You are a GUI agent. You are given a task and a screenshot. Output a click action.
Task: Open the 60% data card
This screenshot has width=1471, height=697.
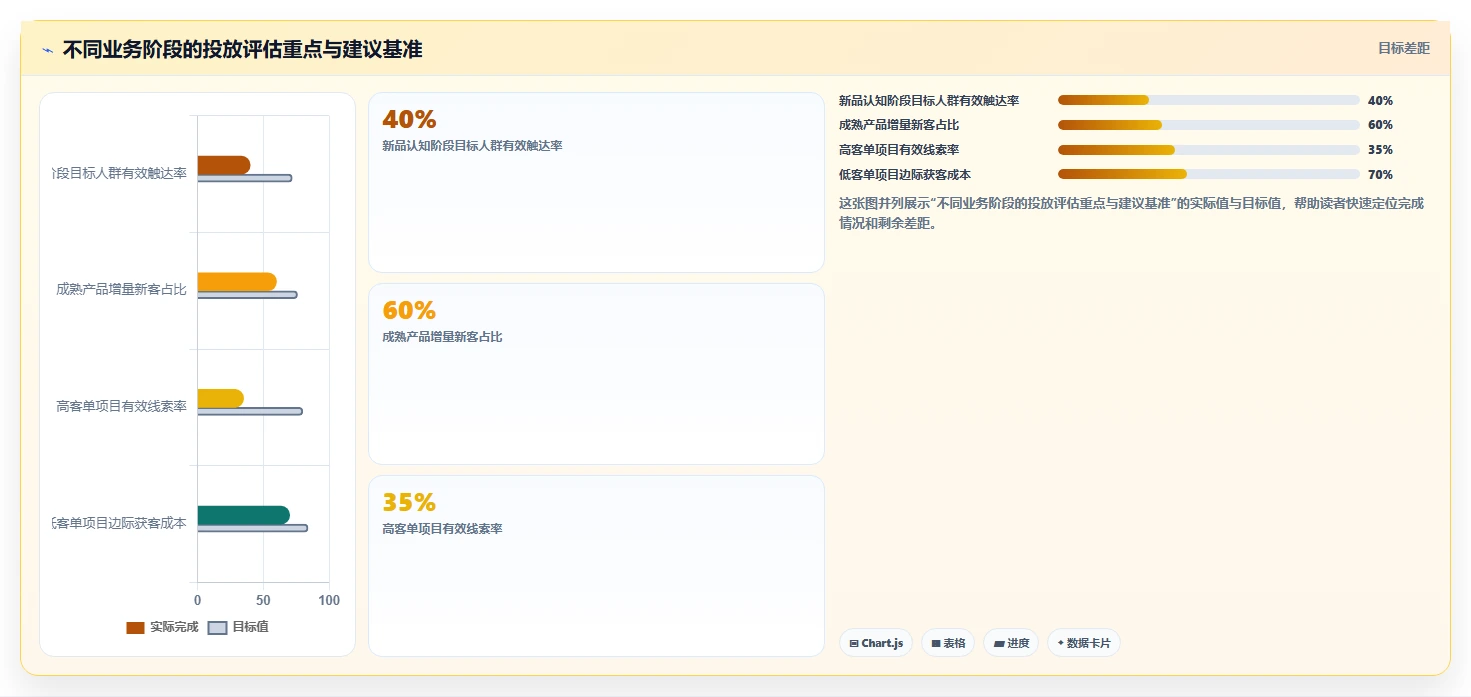coord(596,374)
